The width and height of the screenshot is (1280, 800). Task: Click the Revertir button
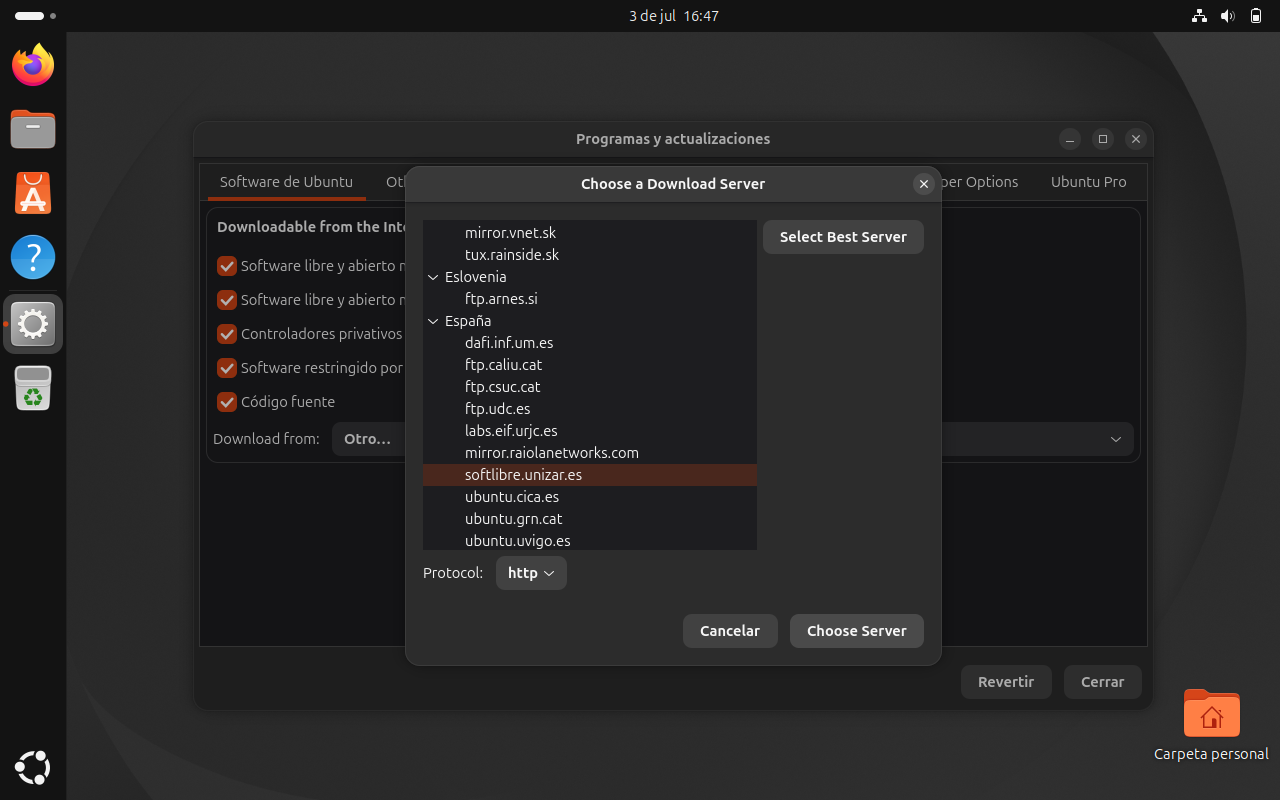[x=1006, y=682]
